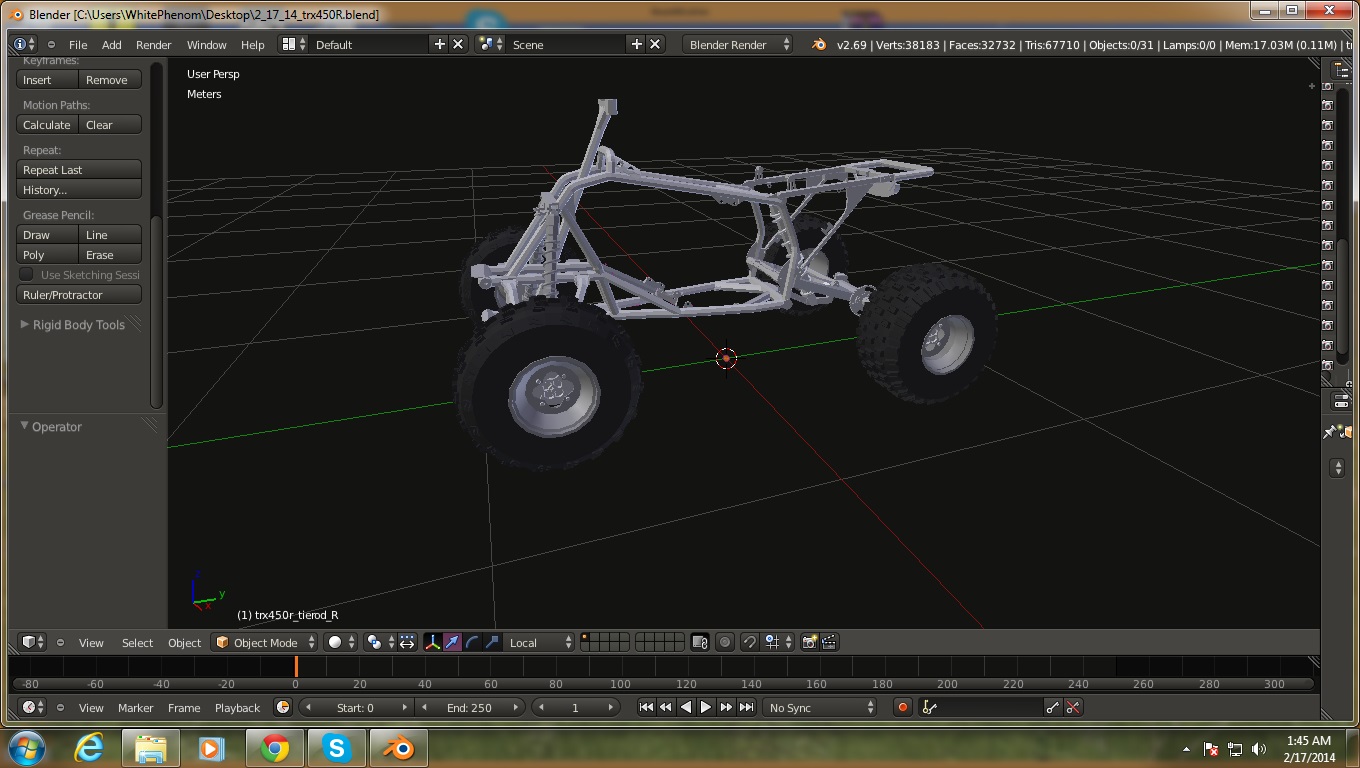Delete the current Scene with X button
Image resolution: width=1360 pixels, height=768 pixels.
click(655, 44)
